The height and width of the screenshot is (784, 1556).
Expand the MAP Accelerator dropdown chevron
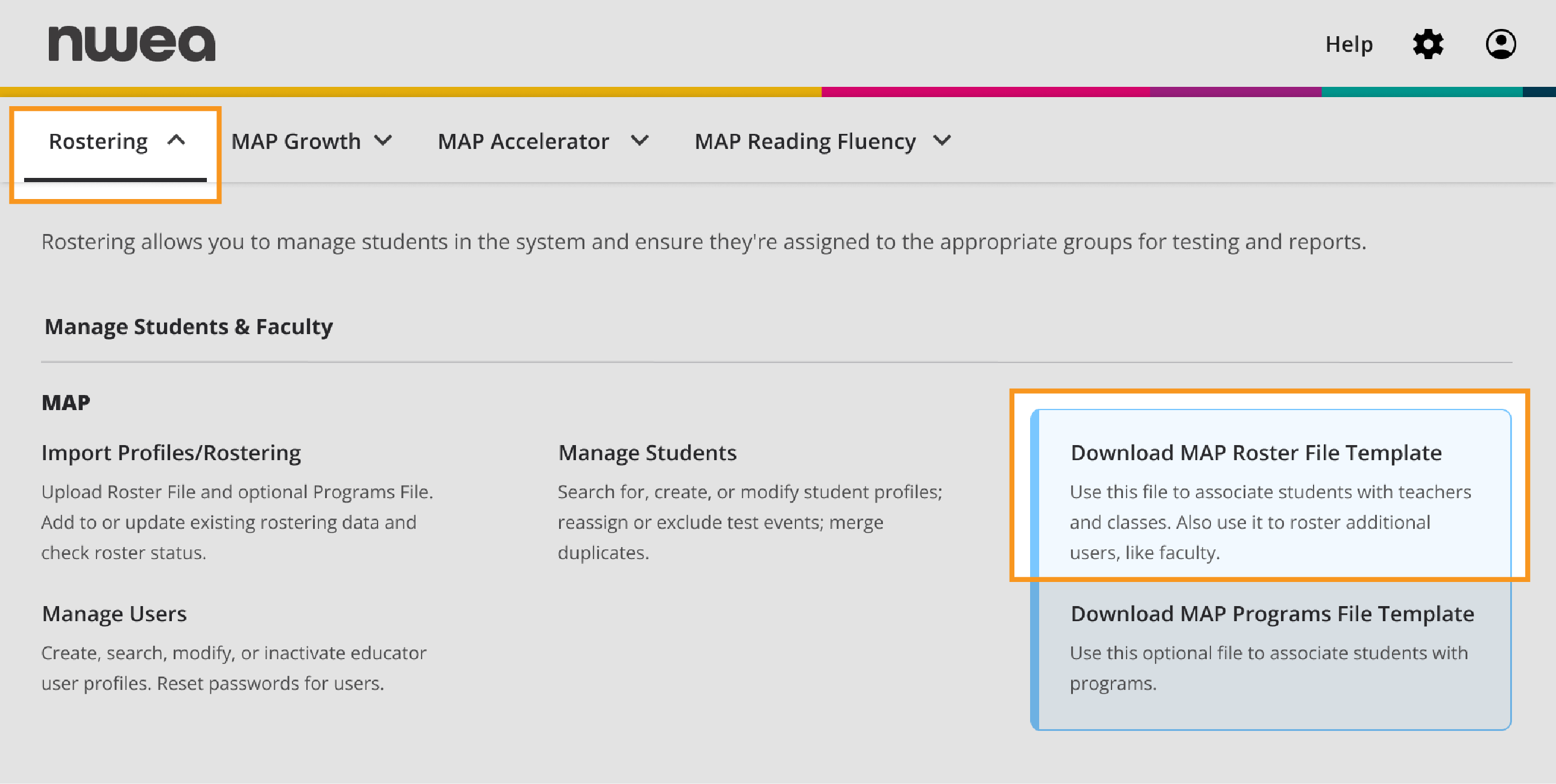pyautogui.click(x=640, y=141)
